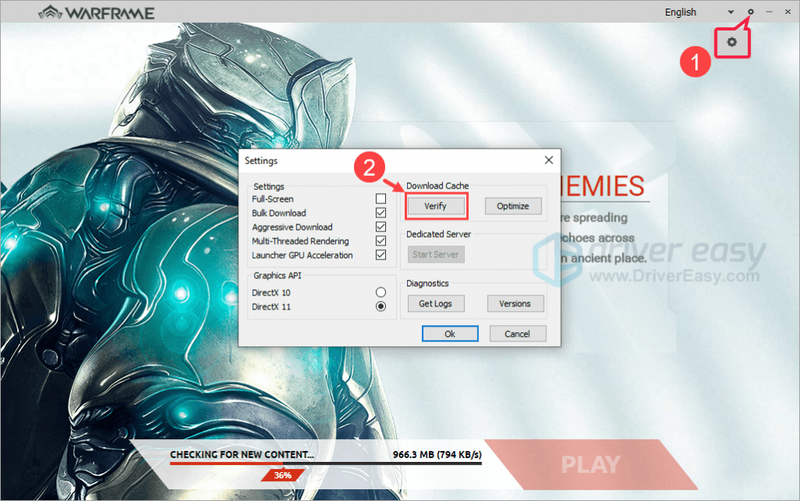
Task: Click the 'Dedicated Server' group label
Action: pos(438,234)
